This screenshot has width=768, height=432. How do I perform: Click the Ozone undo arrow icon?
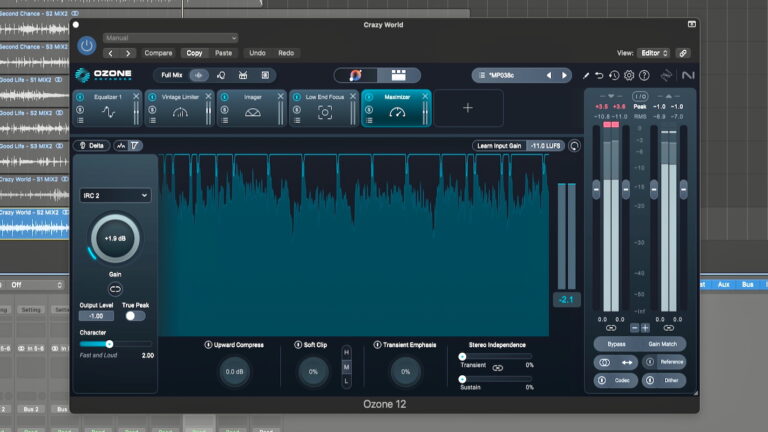(599, 75)
